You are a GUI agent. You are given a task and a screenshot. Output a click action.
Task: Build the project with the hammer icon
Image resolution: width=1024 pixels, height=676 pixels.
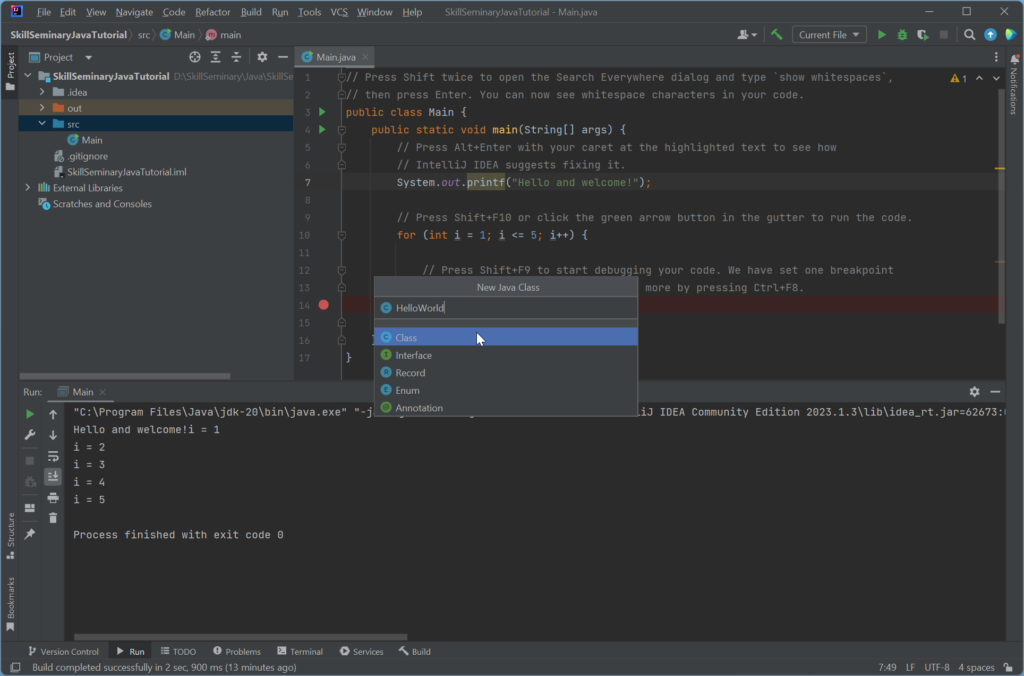click(776, 35)
